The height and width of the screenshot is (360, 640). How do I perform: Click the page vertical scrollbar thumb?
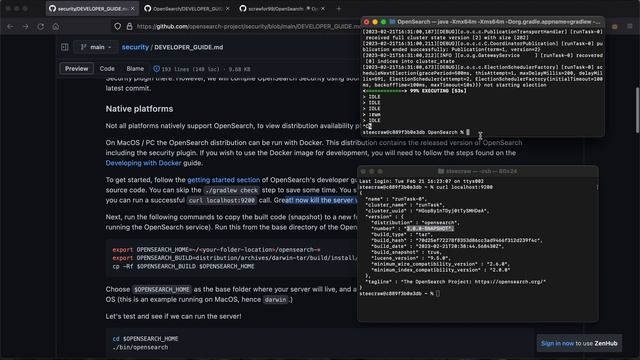[x=637, y=110]
